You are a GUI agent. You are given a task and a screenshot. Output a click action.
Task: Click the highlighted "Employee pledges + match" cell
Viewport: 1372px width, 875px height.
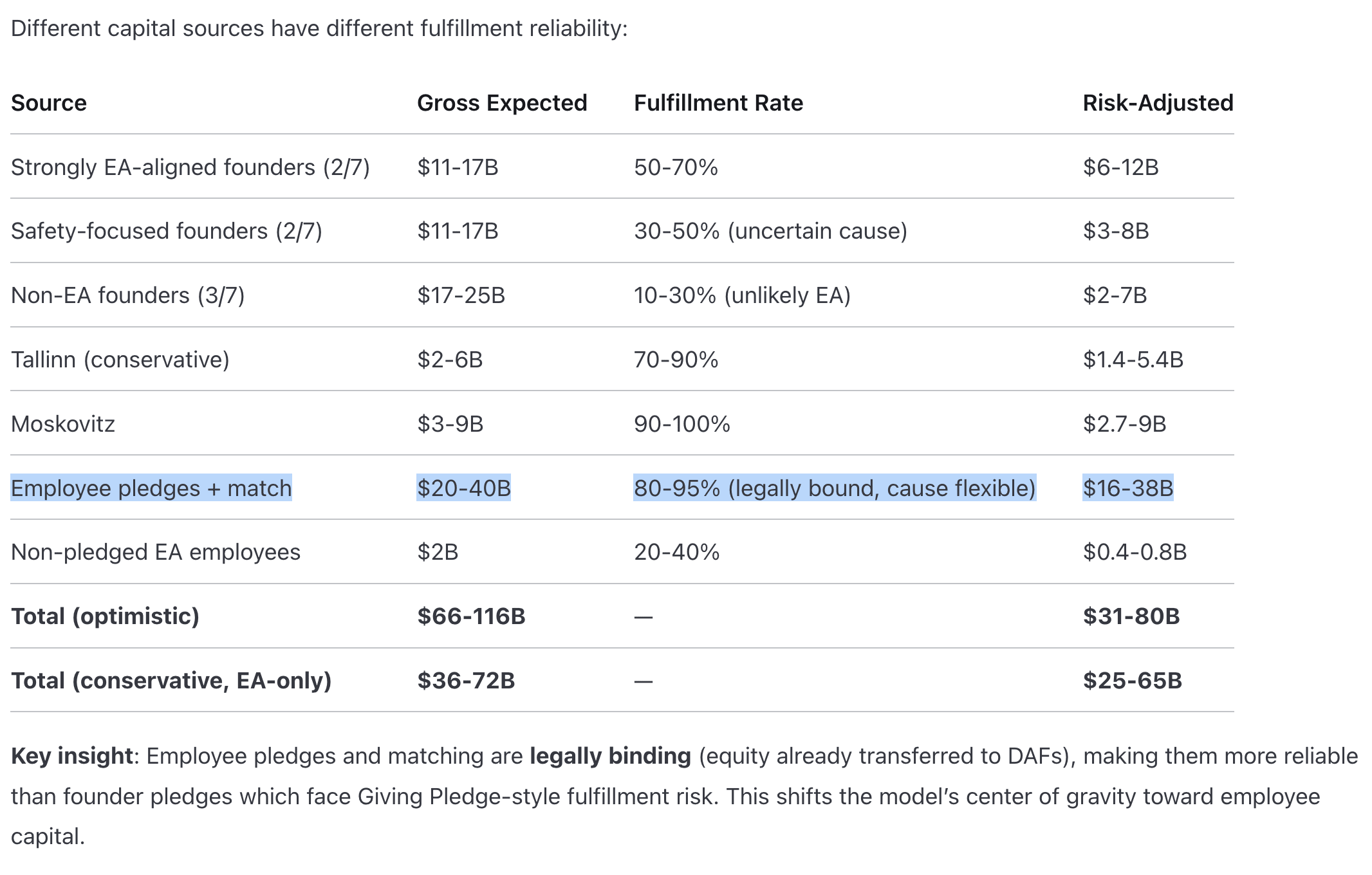(x=151, y=488)
